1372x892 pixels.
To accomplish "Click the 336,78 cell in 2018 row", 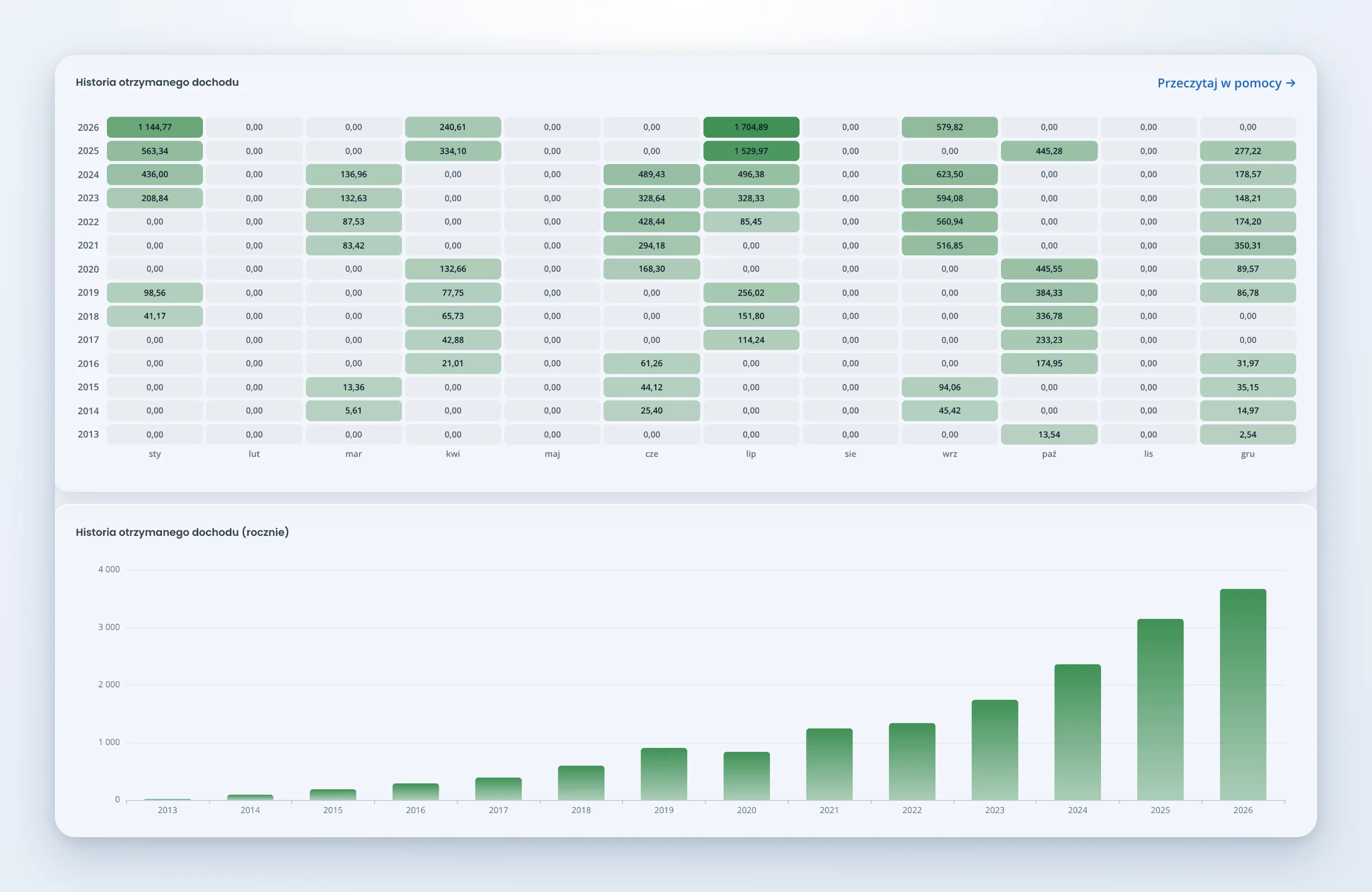I will click(1049, 316).
